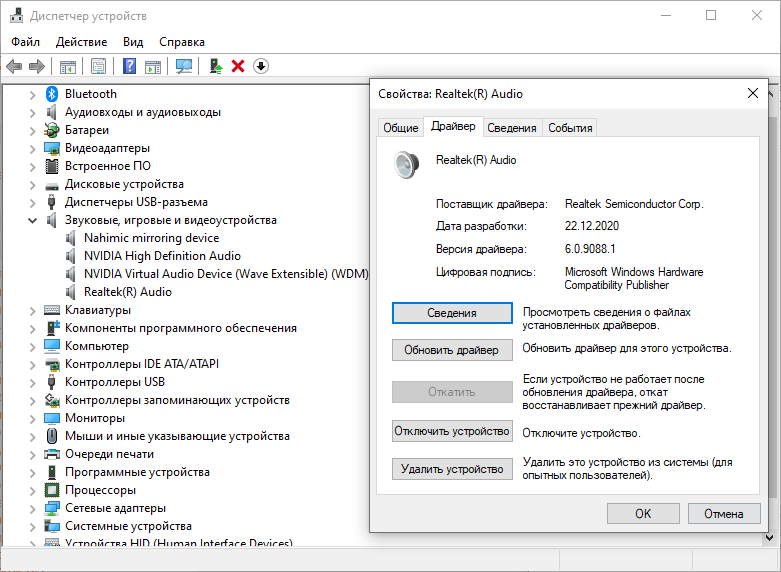Expand the Сетевые адаптеры node
781x572 pixels.
[32, 509]
